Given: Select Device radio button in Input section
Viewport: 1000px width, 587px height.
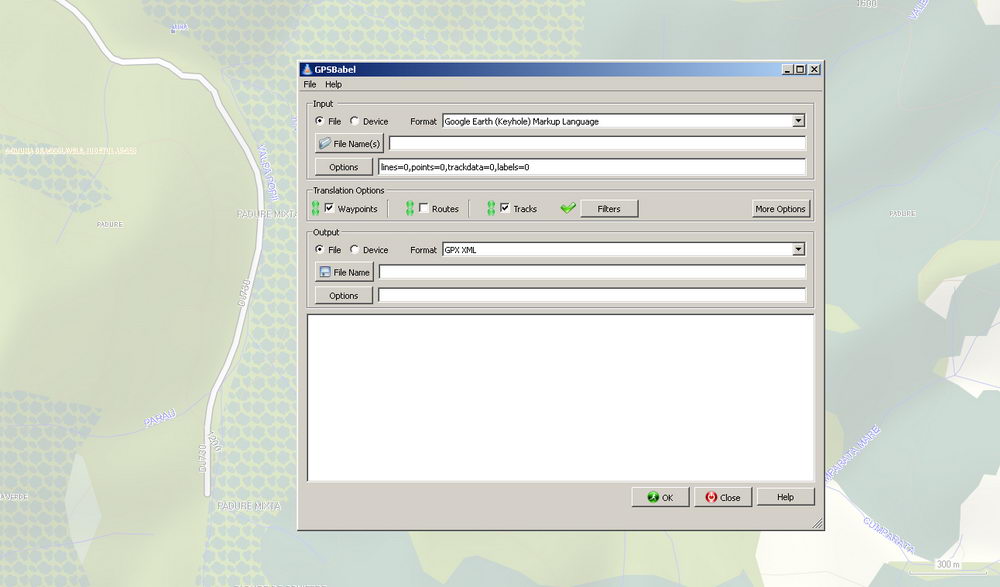Looking at the screenshot, I should click(x=354, y=121).
